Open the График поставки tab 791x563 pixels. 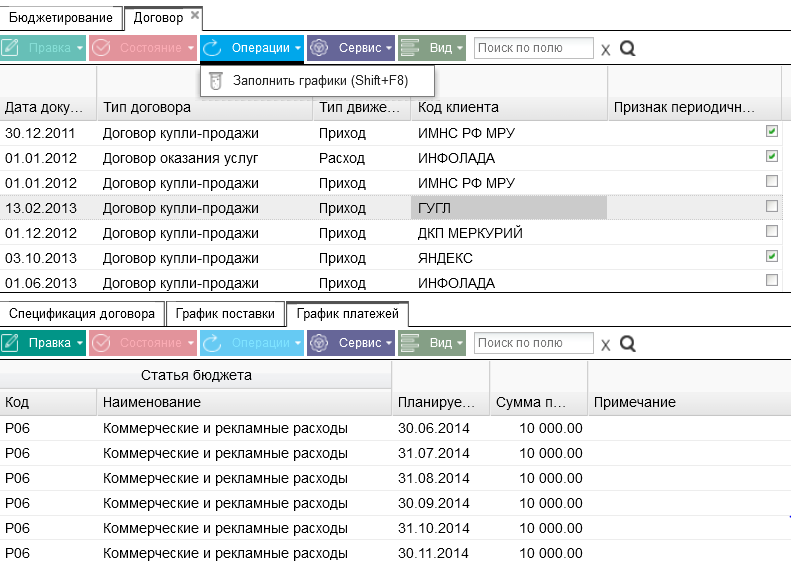click(x=225, y=314)
